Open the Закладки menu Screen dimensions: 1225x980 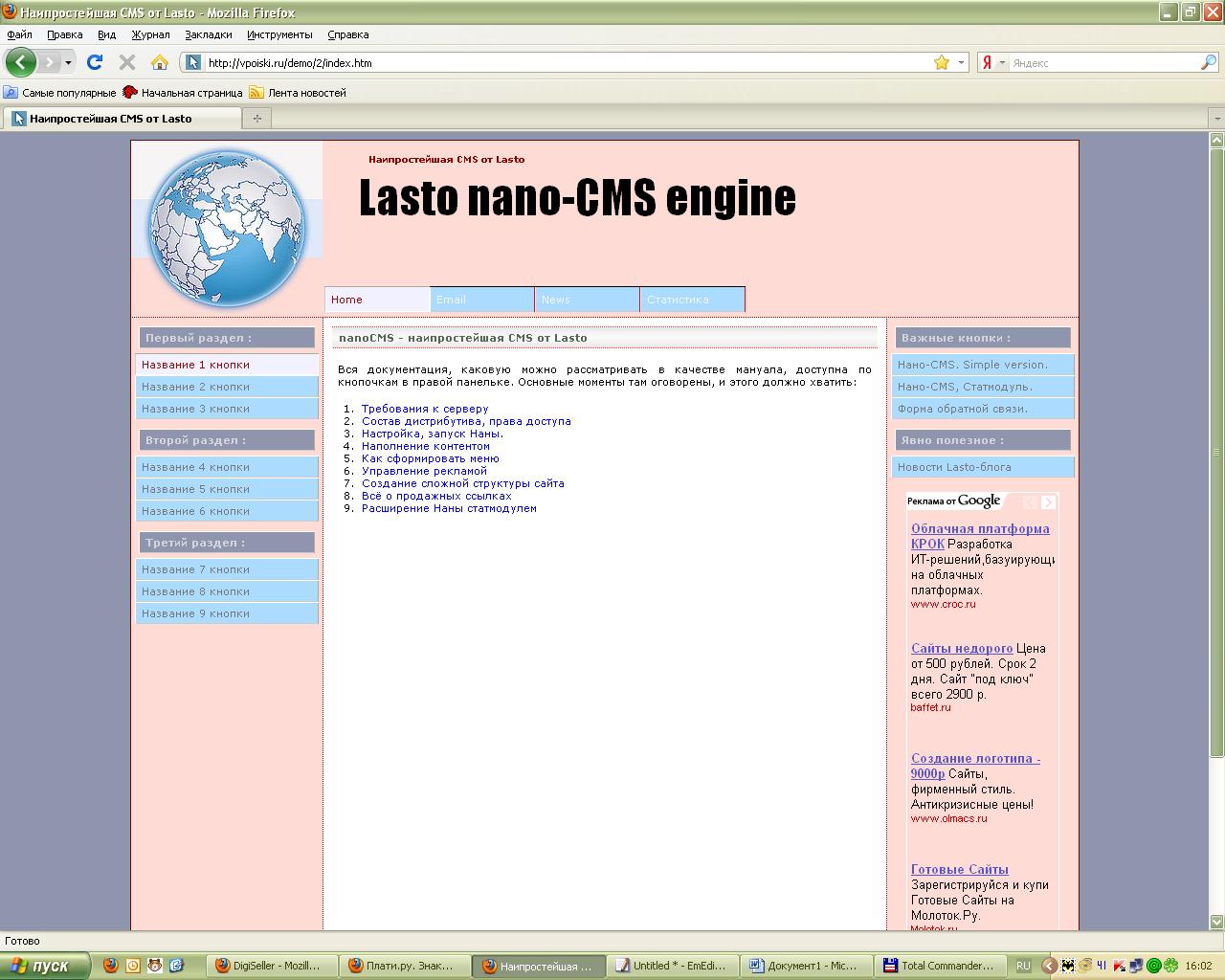click(209, 34)
